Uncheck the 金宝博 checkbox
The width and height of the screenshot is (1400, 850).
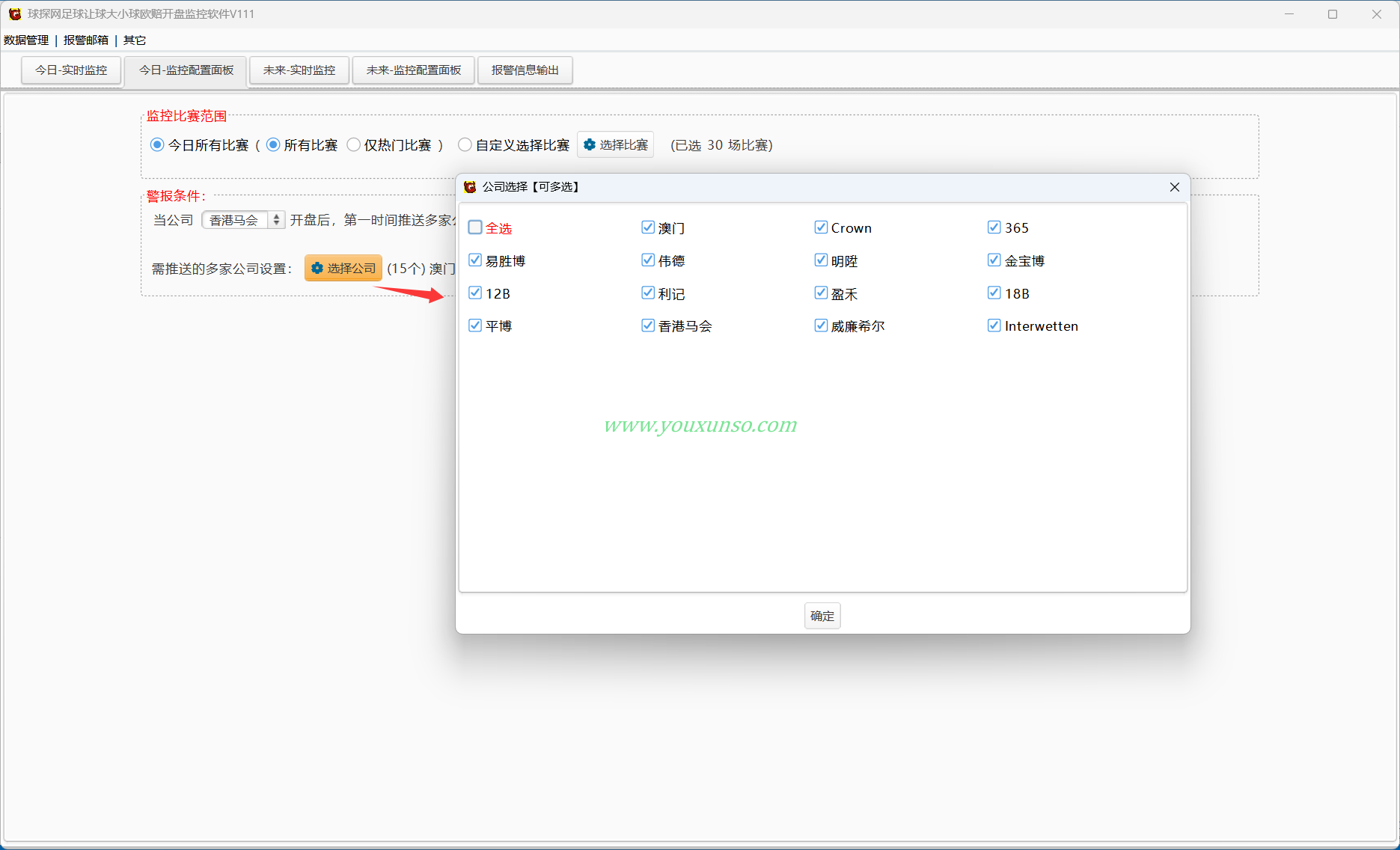click(x=994, y=260)
